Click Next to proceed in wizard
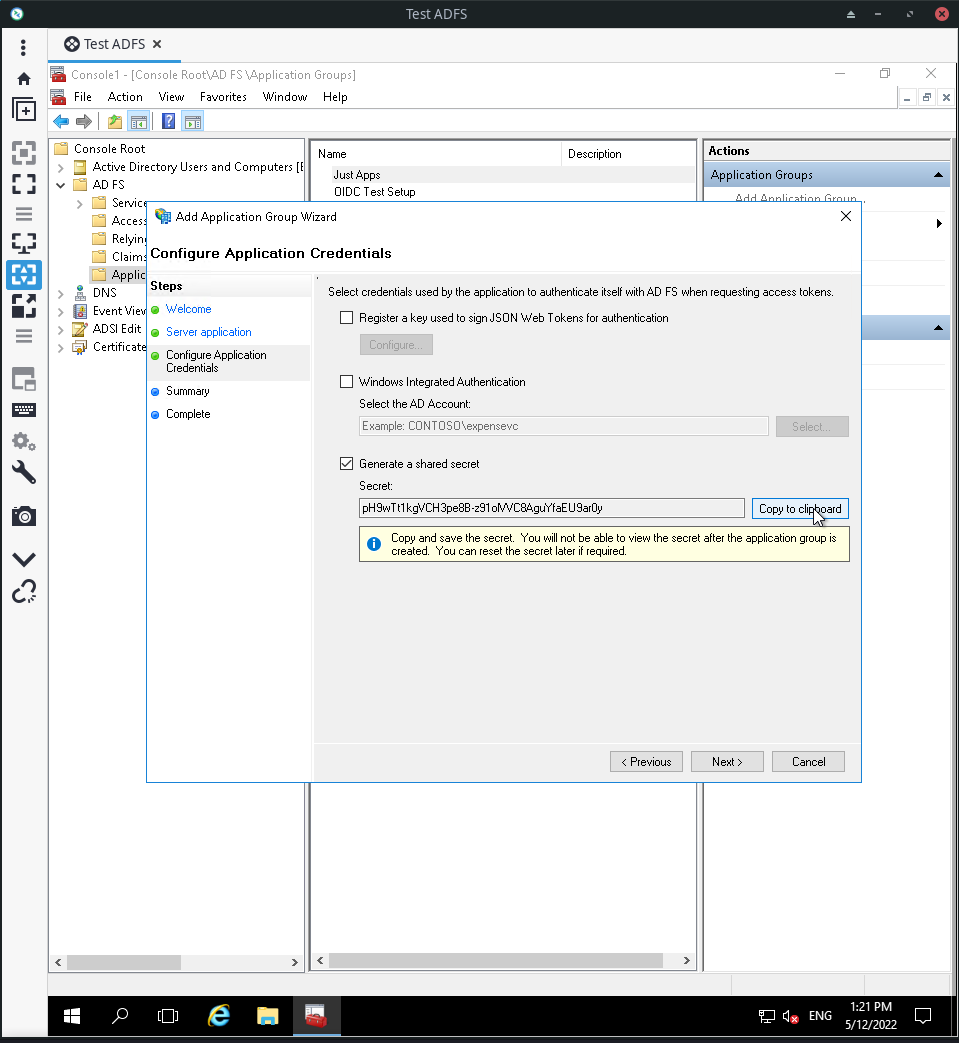959x1043 pixels. (727, 762)
